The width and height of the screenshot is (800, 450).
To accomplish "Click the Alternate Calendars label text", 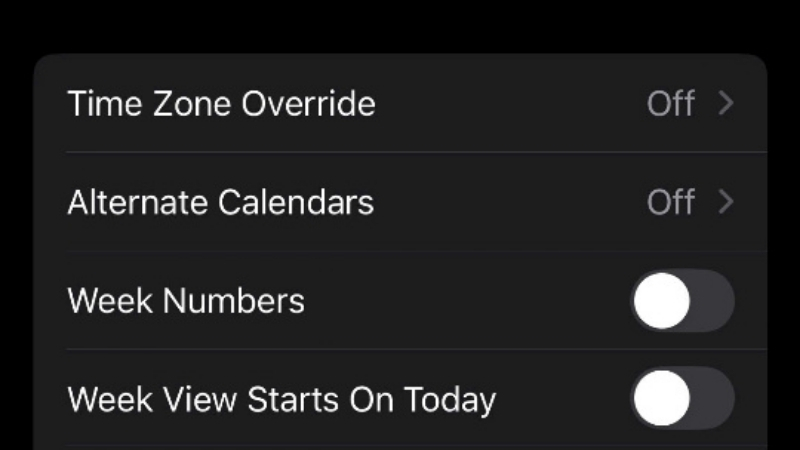I will pyautogui.click(x=221, y=202).
